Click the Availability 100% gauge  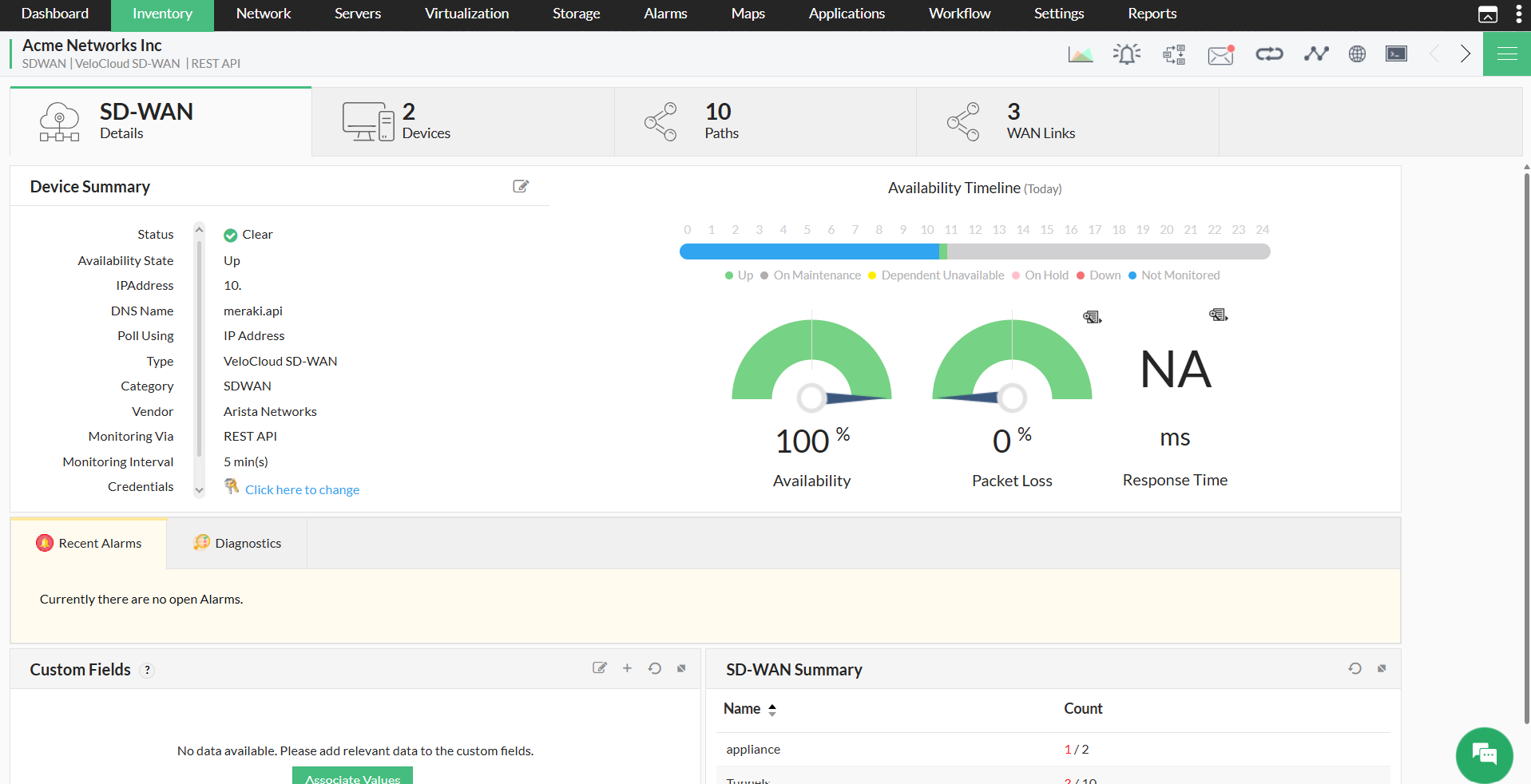coord(811,363)
